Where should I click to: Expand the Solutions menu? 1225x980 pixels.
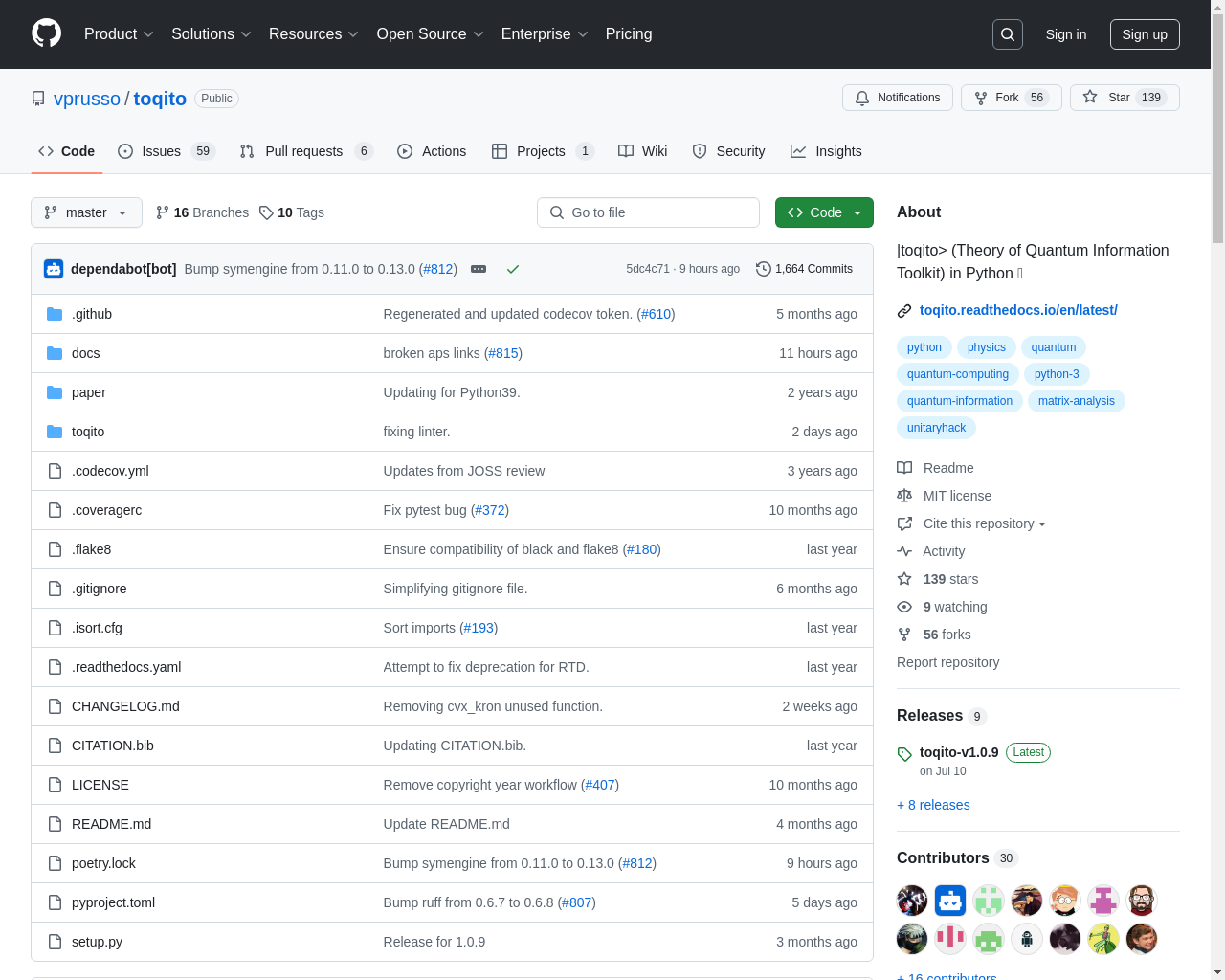pyautogui.click(x=212, y=34)
